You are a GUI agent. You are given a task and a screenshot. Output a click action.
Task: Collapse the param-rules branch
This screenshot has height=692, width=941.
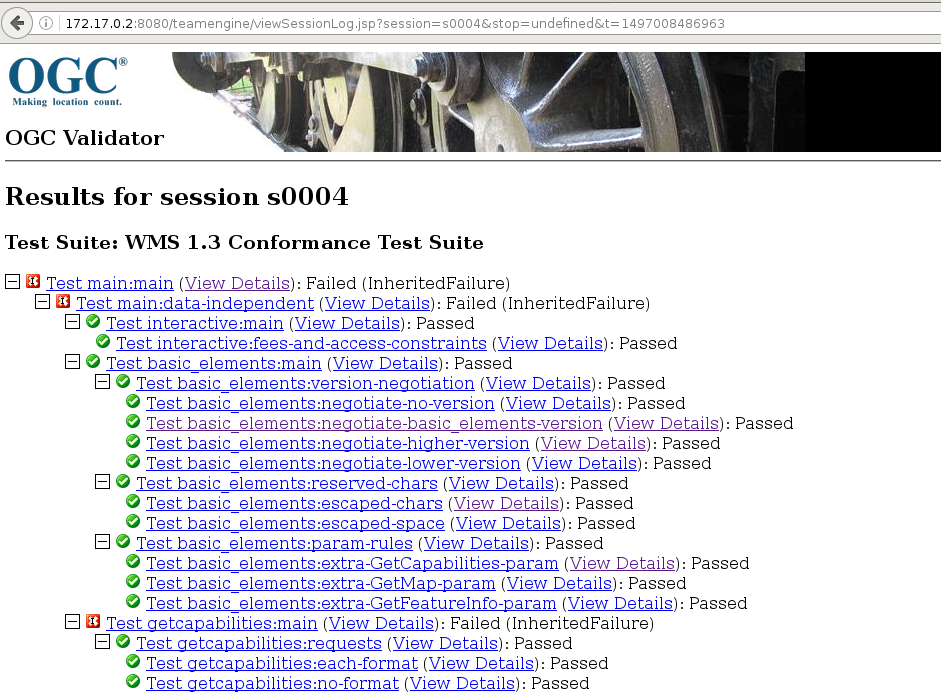pos(103,541)
